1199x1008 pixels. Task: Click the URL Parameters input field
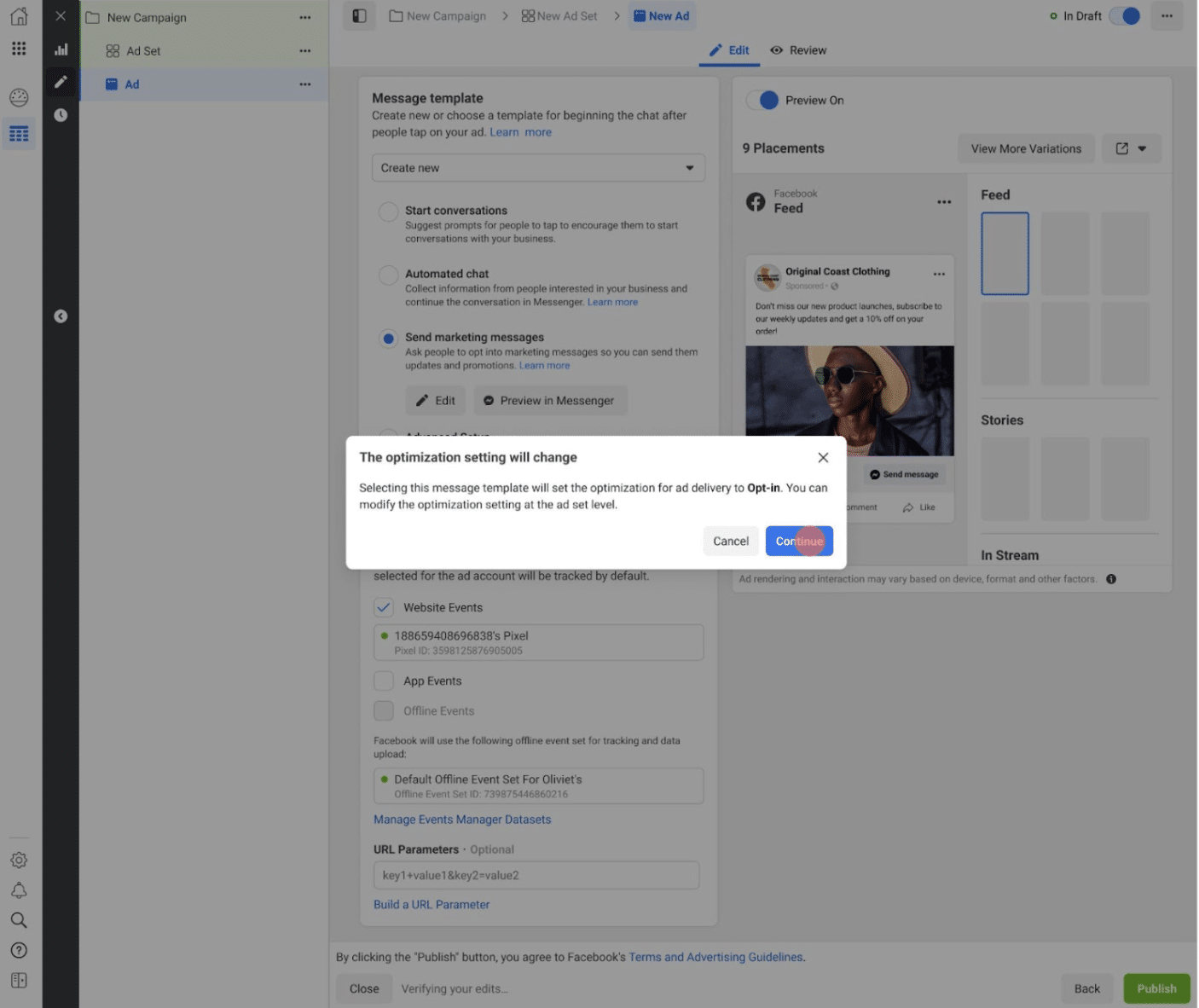536,875
